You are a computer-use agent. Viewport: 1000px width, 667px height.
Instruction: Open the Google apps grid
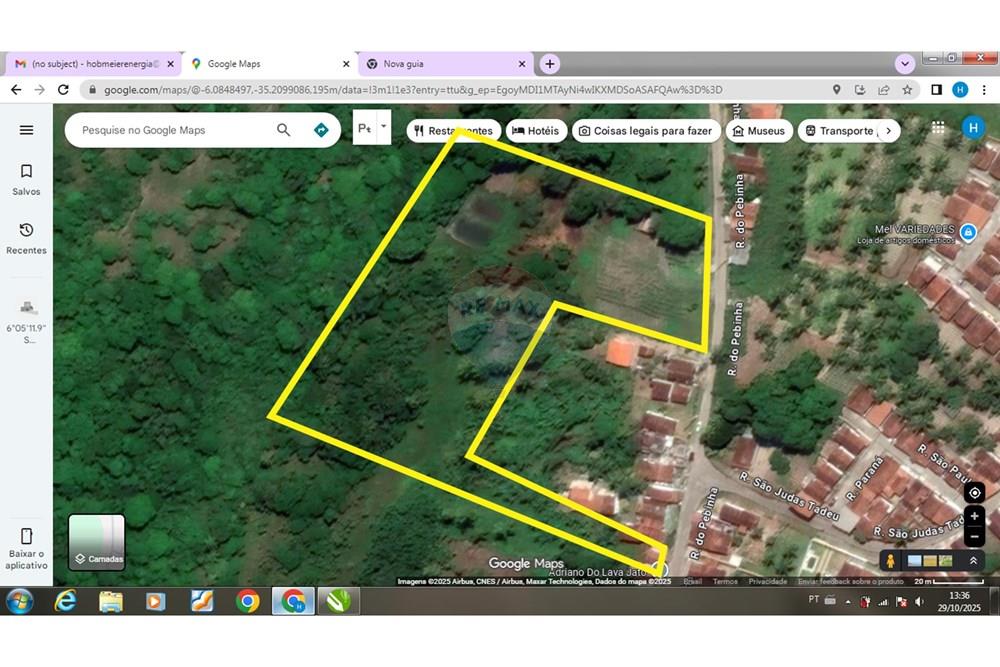coord(938,128)
